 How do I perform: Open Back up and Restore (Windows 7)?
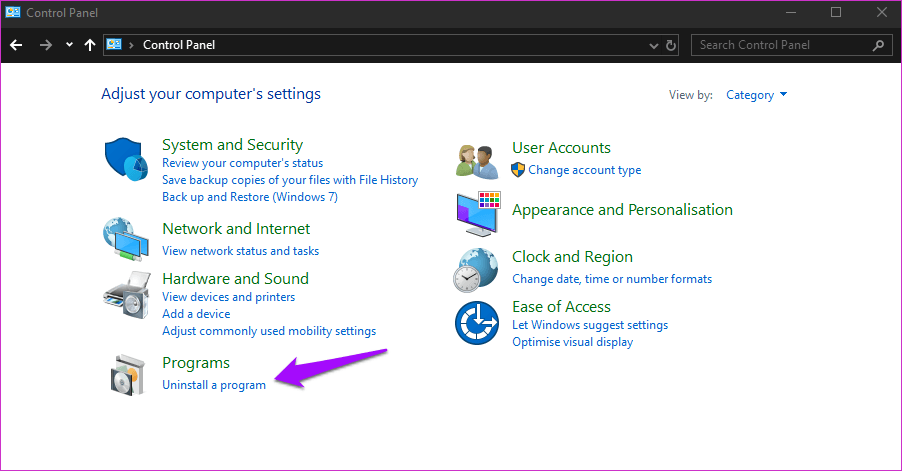pyautogui.click(x=250, y=197)
